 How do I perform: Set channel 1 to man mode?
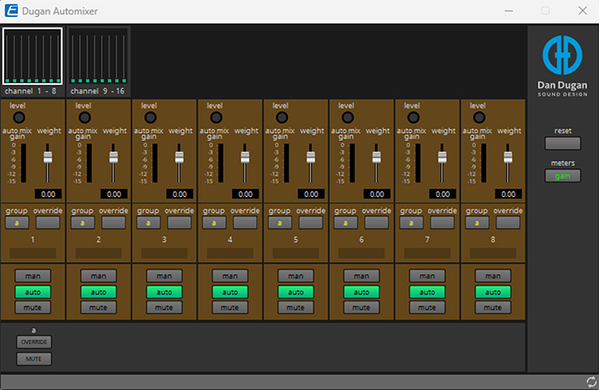33,276
